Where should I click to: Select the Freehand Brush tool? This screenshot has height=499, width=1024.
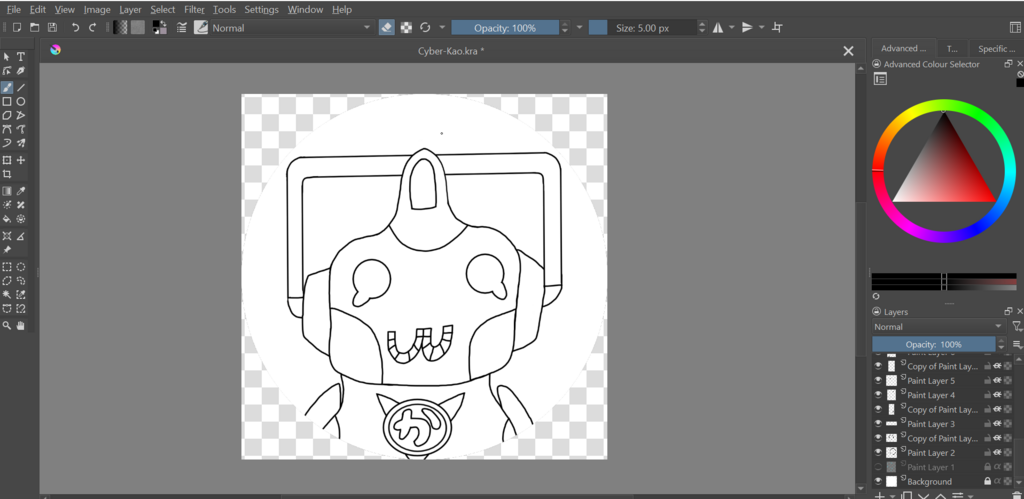pos(7,88)
